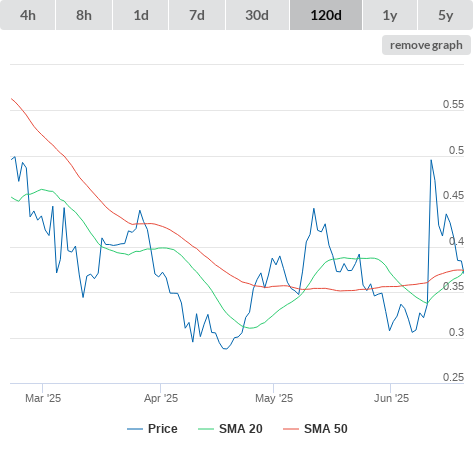Click the May '25 axis label
This screenshot has height=455, width=474.
tap(274, 398)
